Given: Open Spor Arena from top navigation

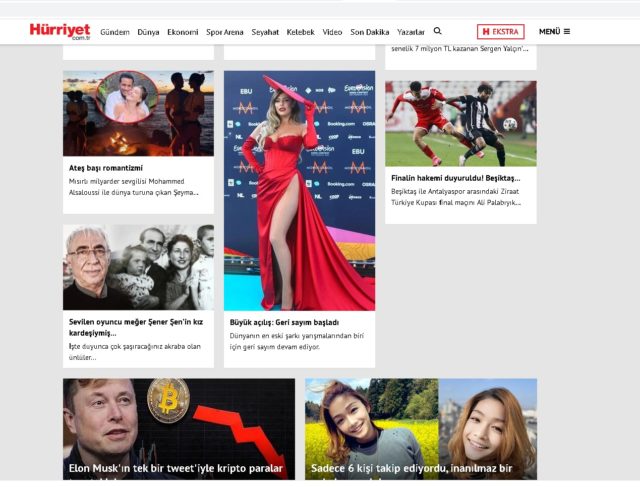Looking at the screenshot, I should [225, 32].
